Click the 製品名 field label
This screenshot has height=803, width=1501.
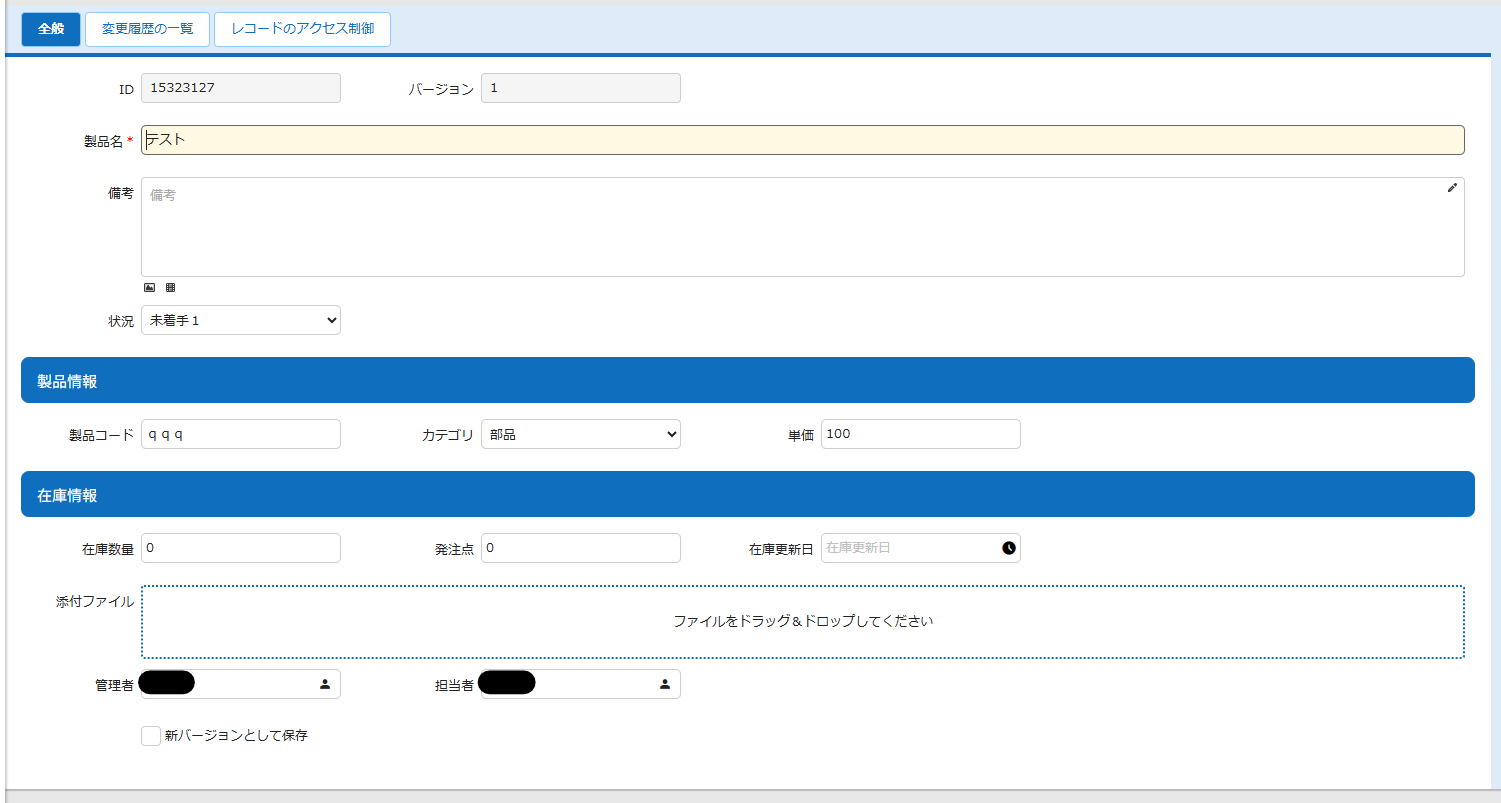(103, 142)
